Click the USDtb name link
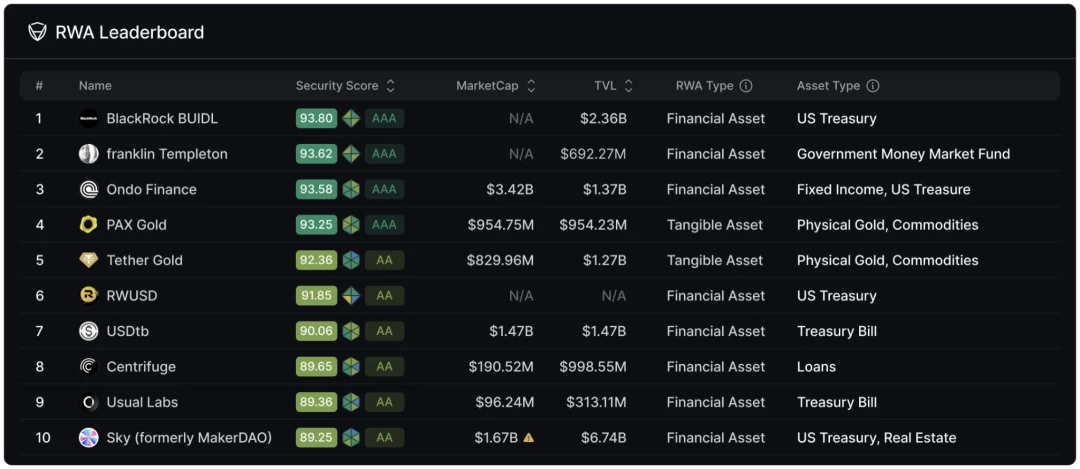This screenshot has width=1080, height=469. tap(127, 331)
